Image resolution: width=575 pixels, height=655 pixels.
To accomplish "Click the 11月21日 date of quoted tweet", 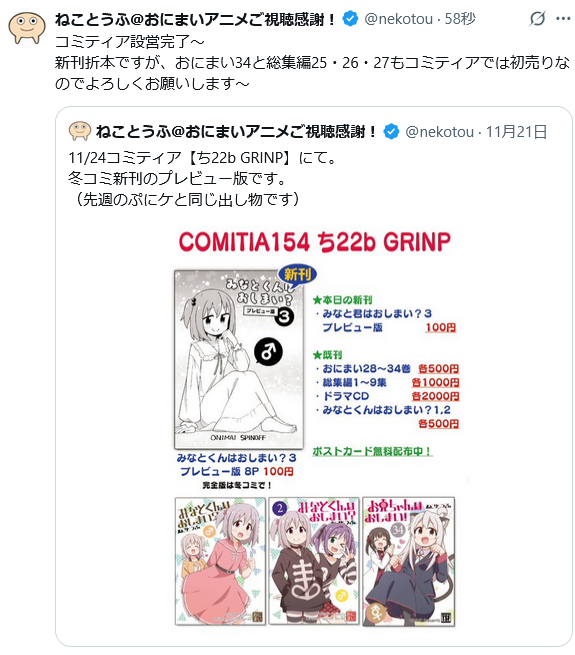I will pyautogui.click(x=516, y=132).
